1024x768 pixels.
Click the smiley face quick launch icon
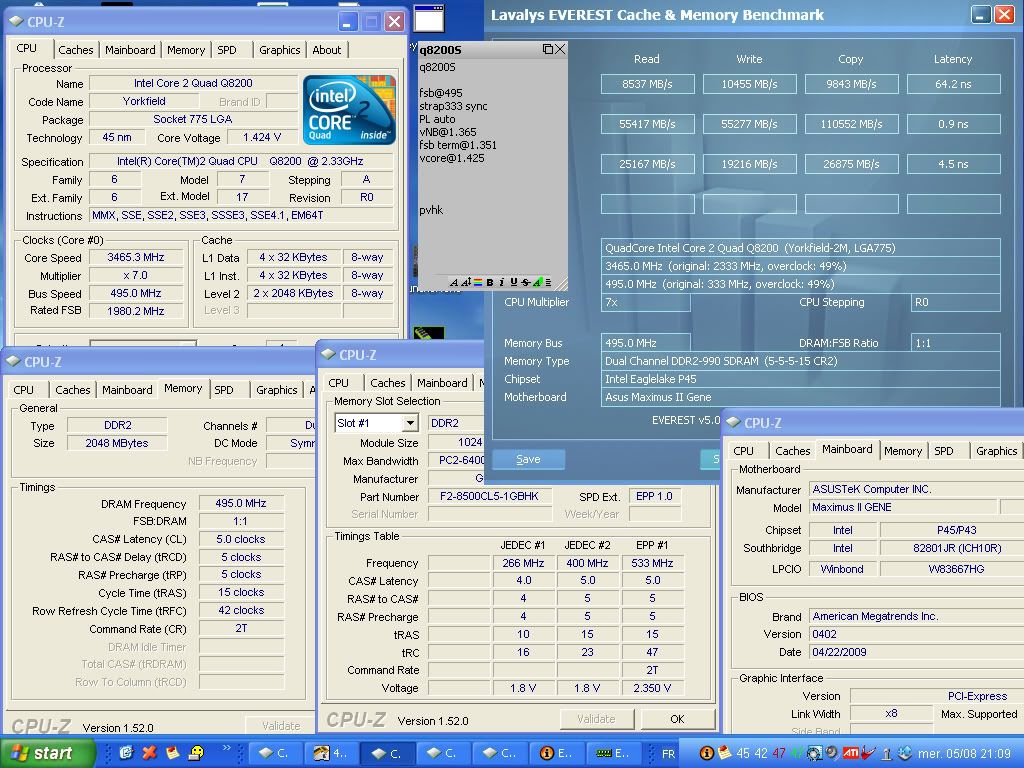[x=197, y=753]
